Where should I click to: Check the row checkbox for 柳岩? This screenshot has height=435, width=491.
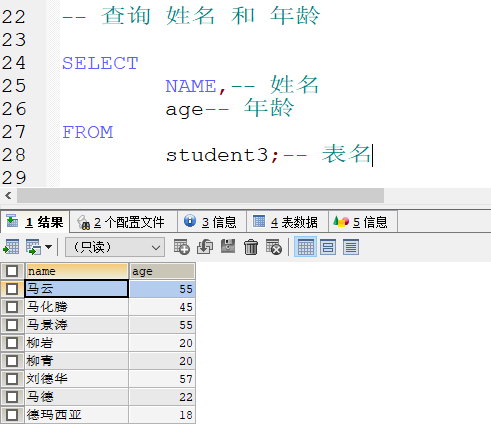12,343
